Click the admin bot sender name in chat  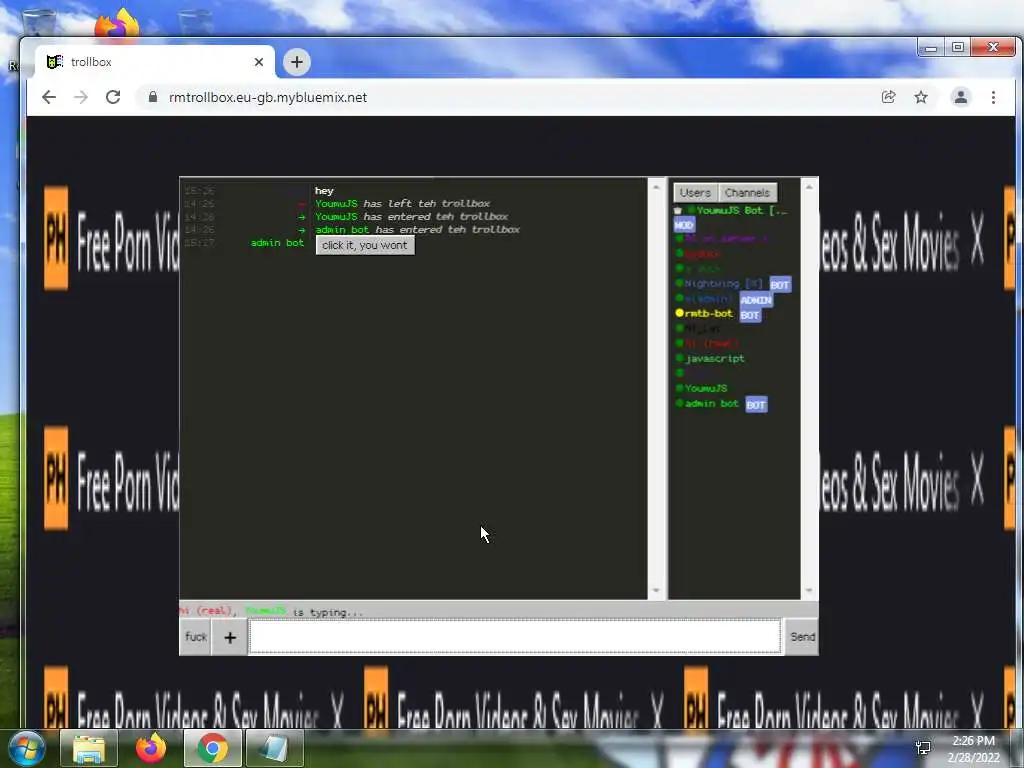(277, 243)
